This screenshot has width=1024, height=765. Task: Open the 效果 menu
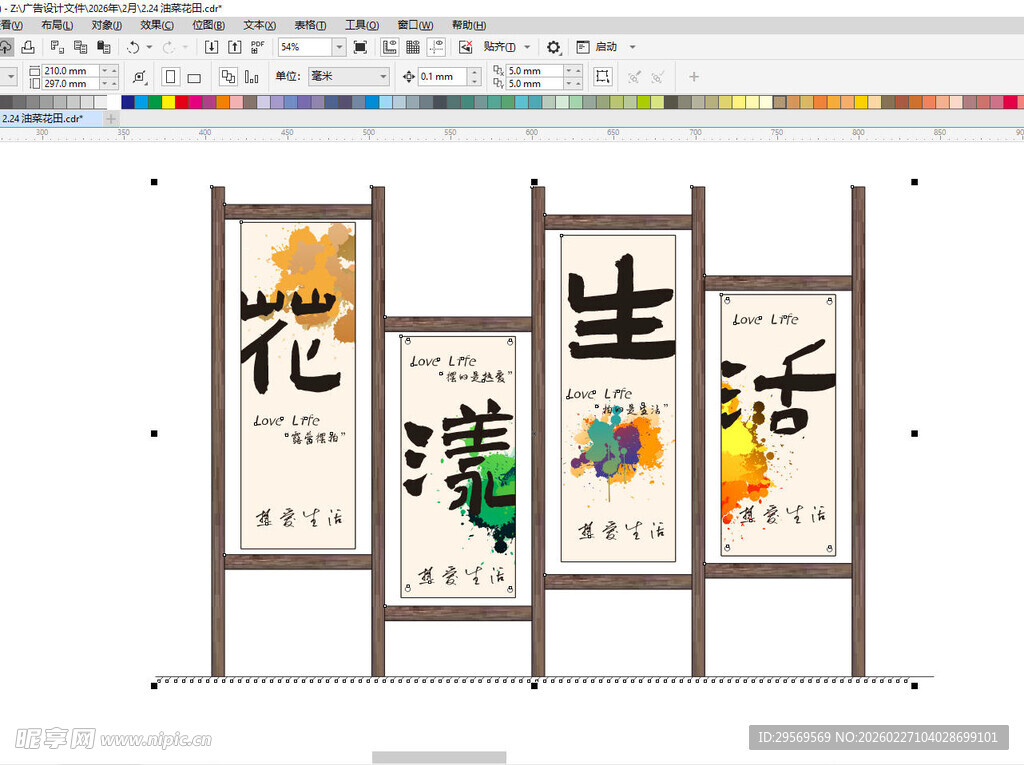pyautogui.click(x=156, y=25)
